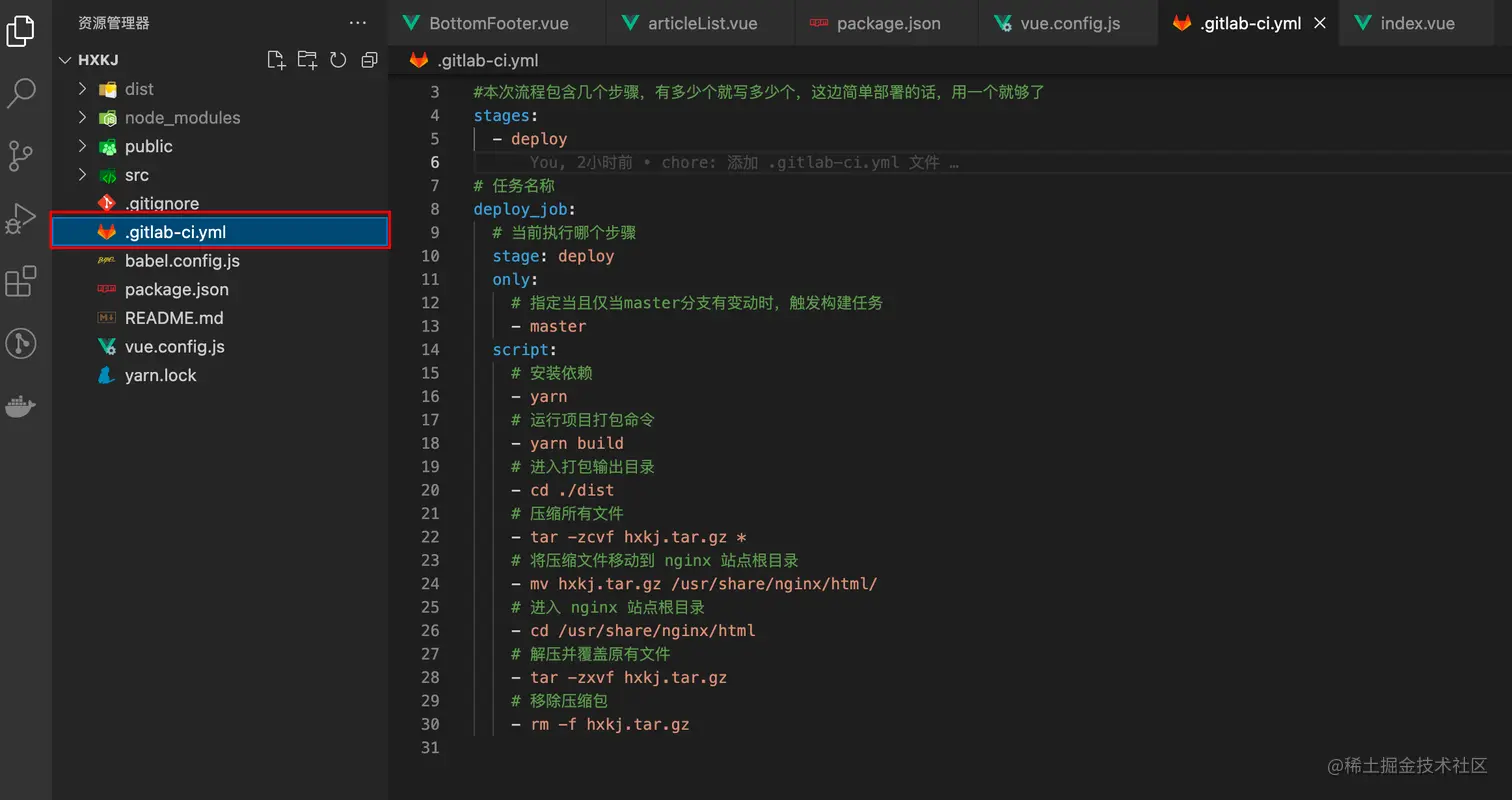Viewport: 1512px width, 800px height.
Task: Click the .gitlab-ci.yml breadcrumb
Action: [474, 61]
